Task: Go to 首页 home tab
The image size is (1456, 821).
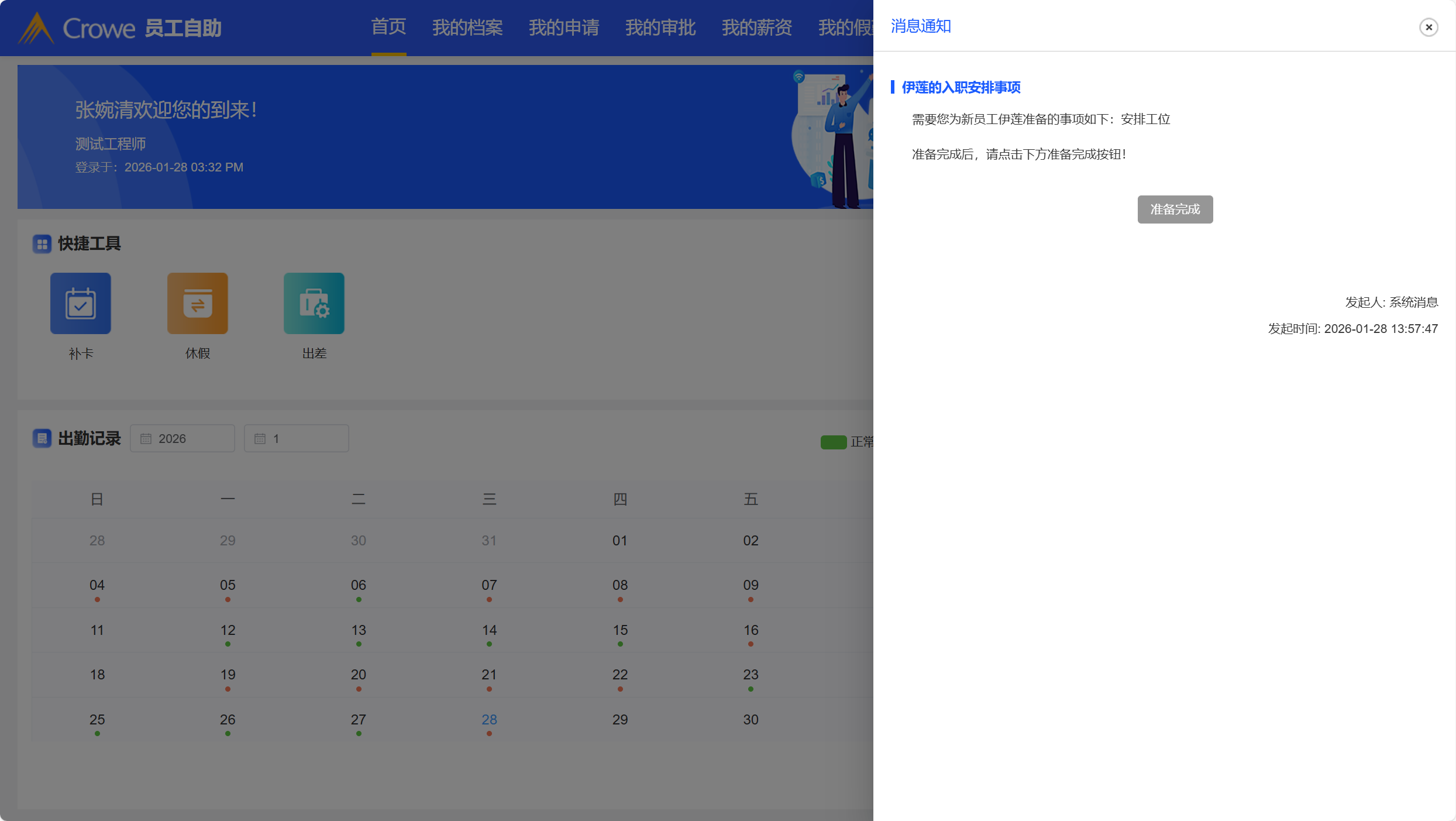Action: [388, 27]
